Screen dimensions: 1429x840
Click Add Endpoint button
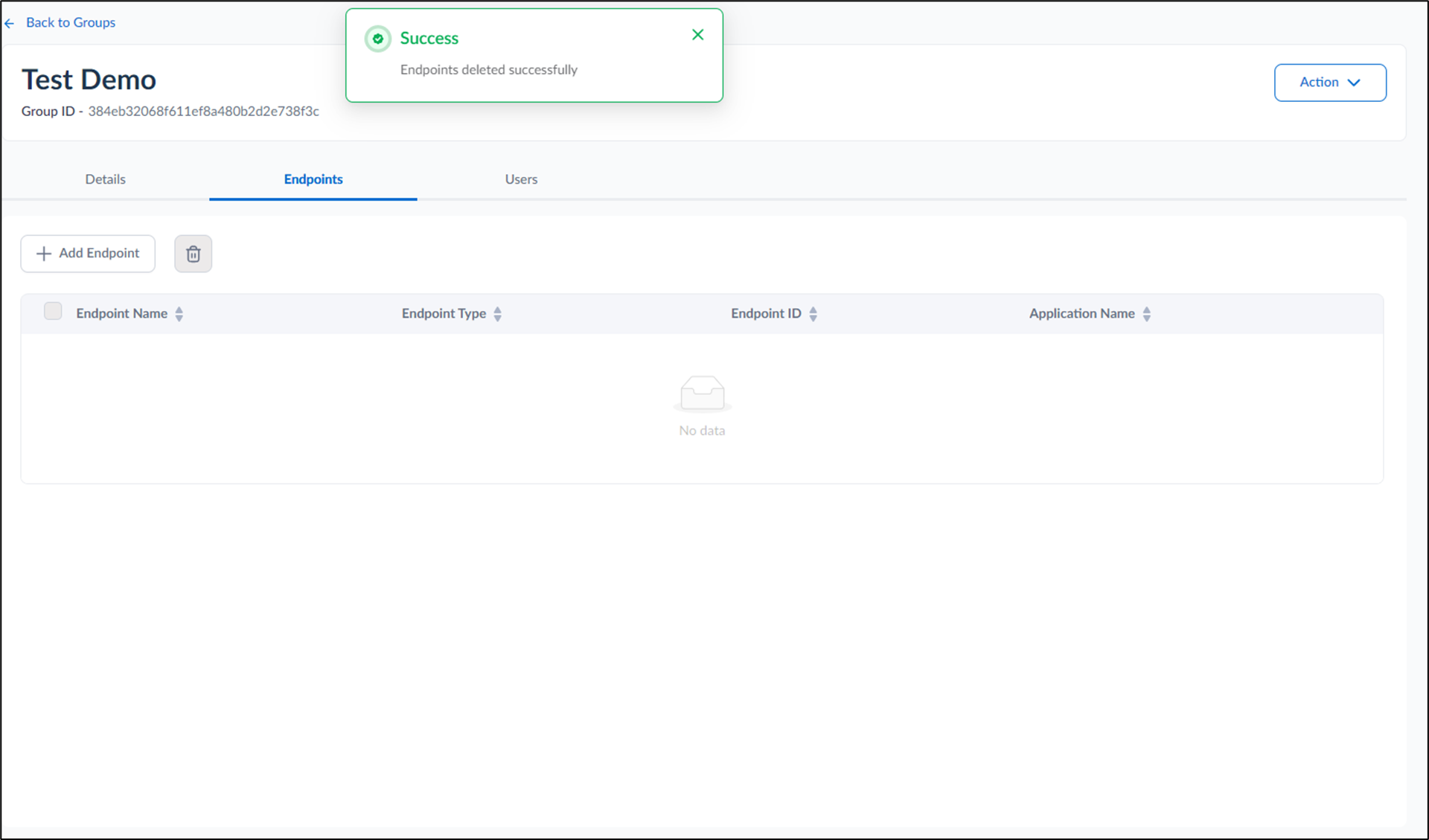click(88, 254)
